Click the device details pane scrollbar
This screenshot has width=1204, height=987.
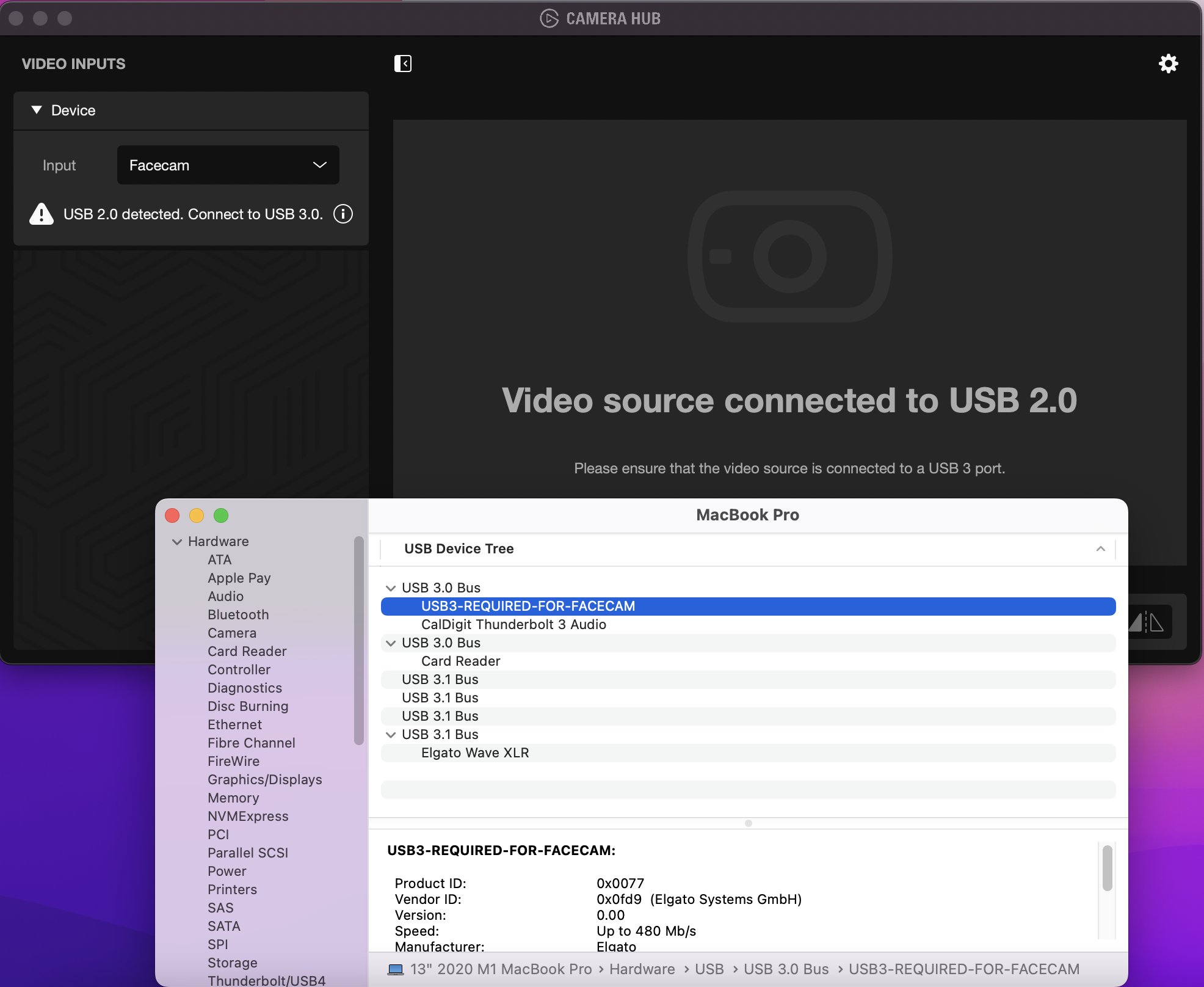click(1107, 869)
